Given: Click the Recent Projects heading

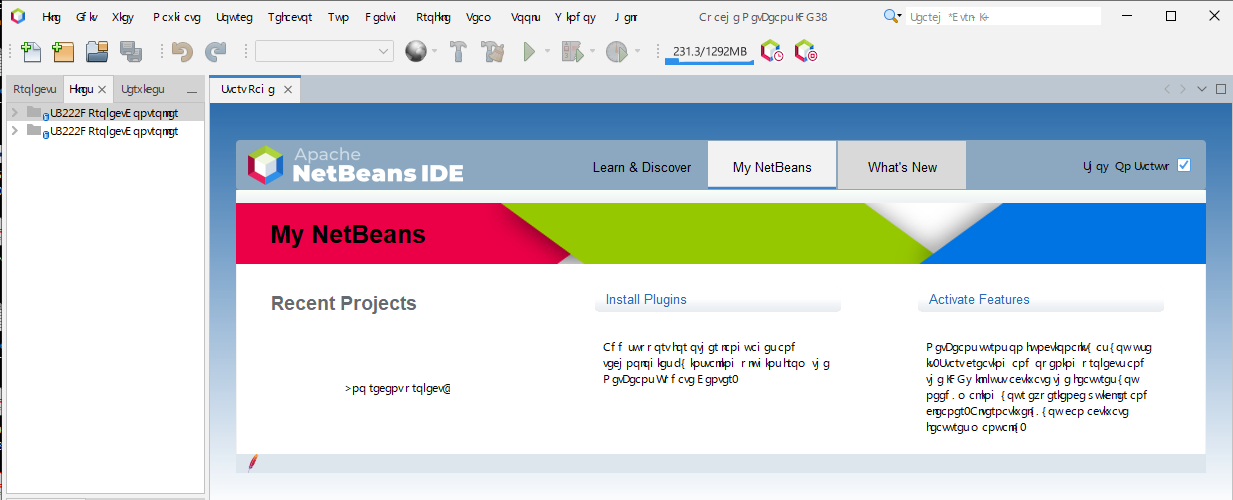Looking at the screenshot, I should (x=344, y=303).
